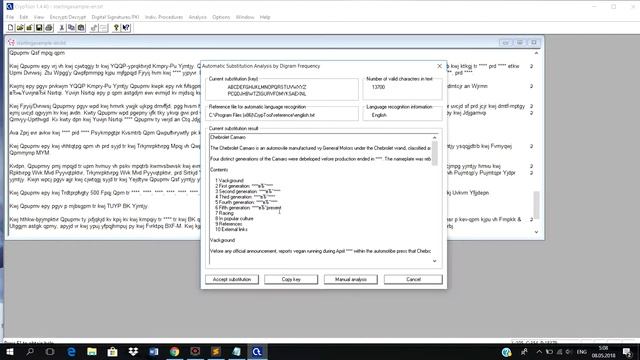Open the Microsoft Store taskbar icon
This screenshot has height=360, width=640.
click(113, 352)
